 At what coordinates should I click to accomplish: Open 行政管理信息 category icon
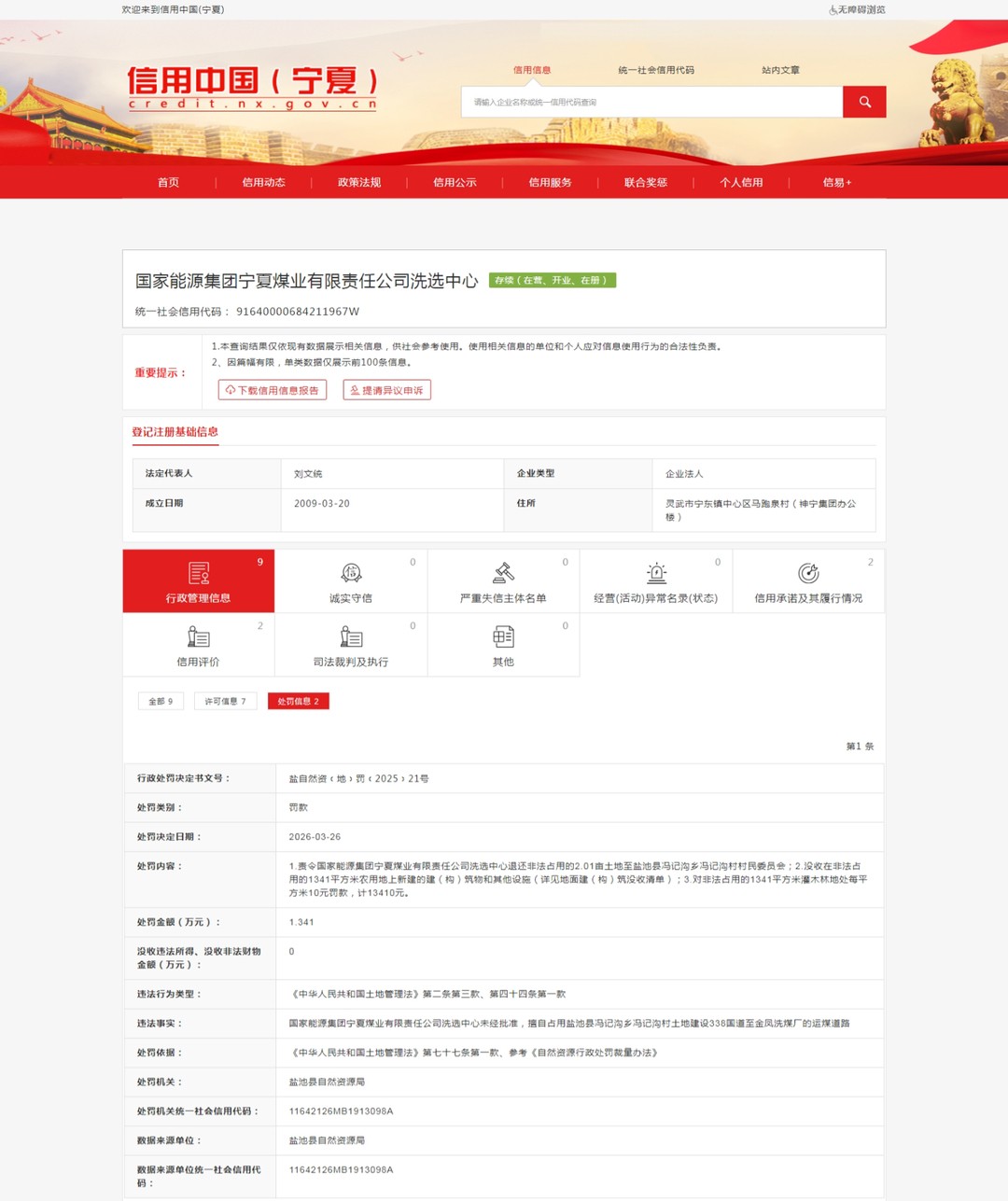click(x=199, y=573)
